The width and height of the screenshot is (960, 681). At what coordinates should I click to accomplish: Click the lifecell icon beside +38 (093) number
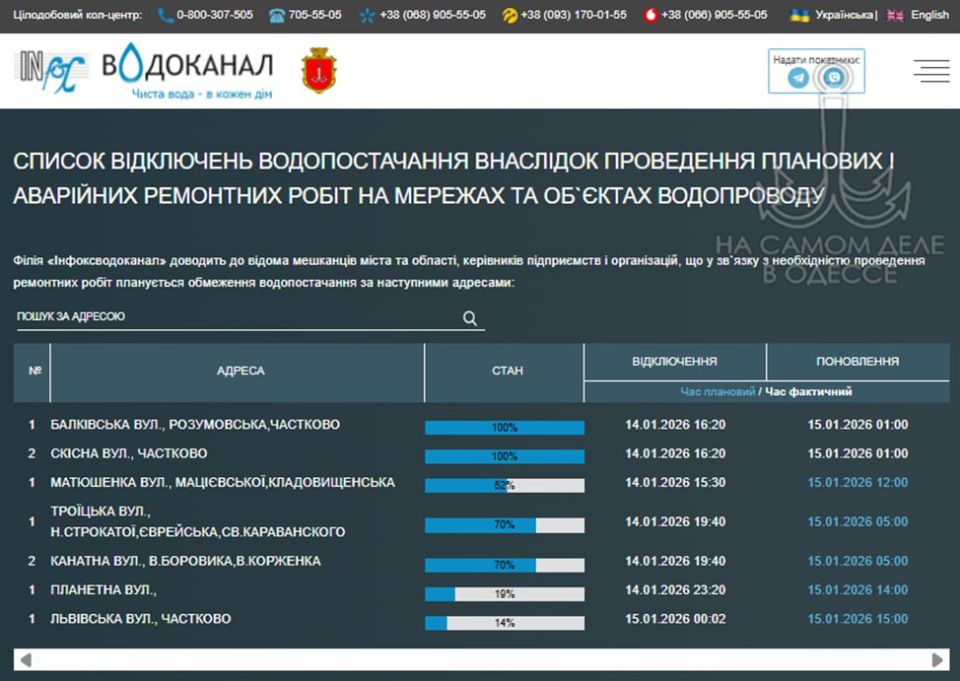pyautogui.click(x=509, y=15)
